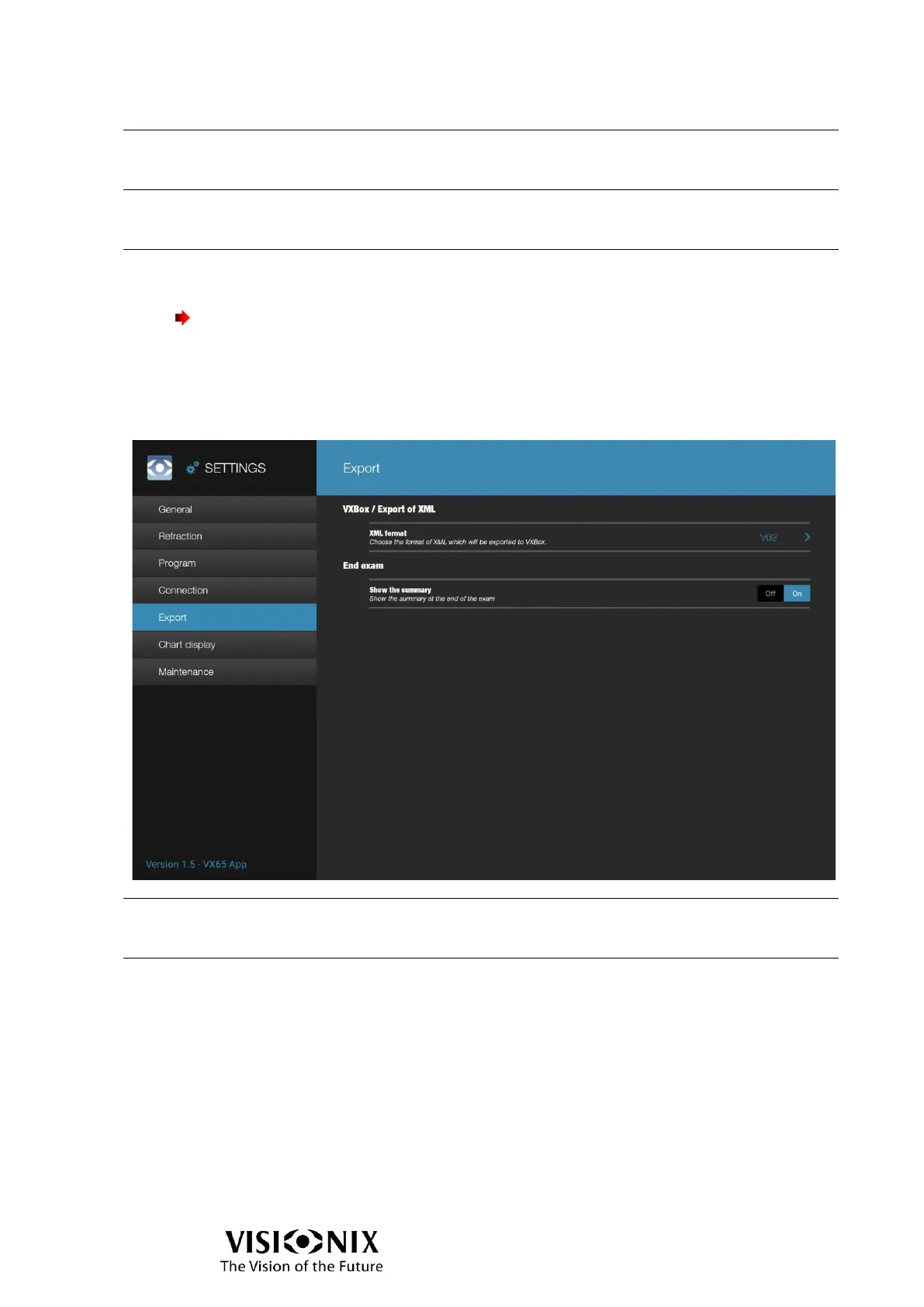The height and width of the screenshot is (1307, 924).
Task: Click the XML format row label
Action: pos(388,533)
